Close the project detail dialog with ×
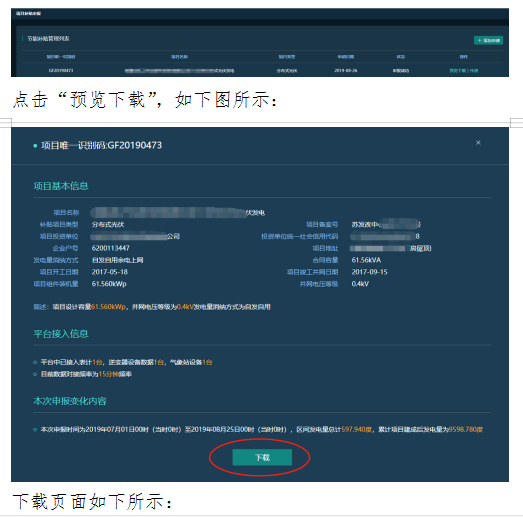Screen dimensions: 523x517 tap(478, 143)
